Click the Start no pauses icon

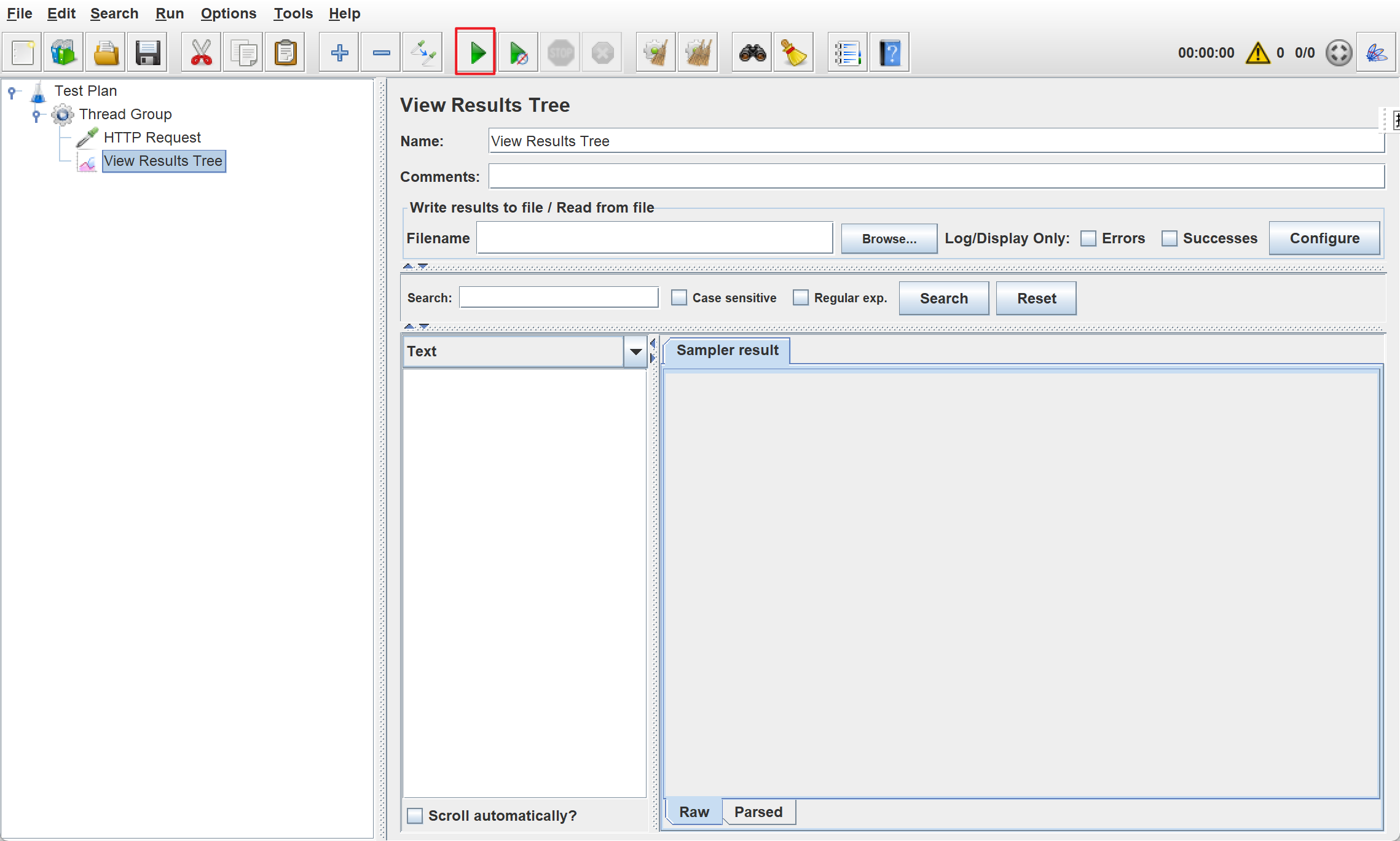pos(518,53)
